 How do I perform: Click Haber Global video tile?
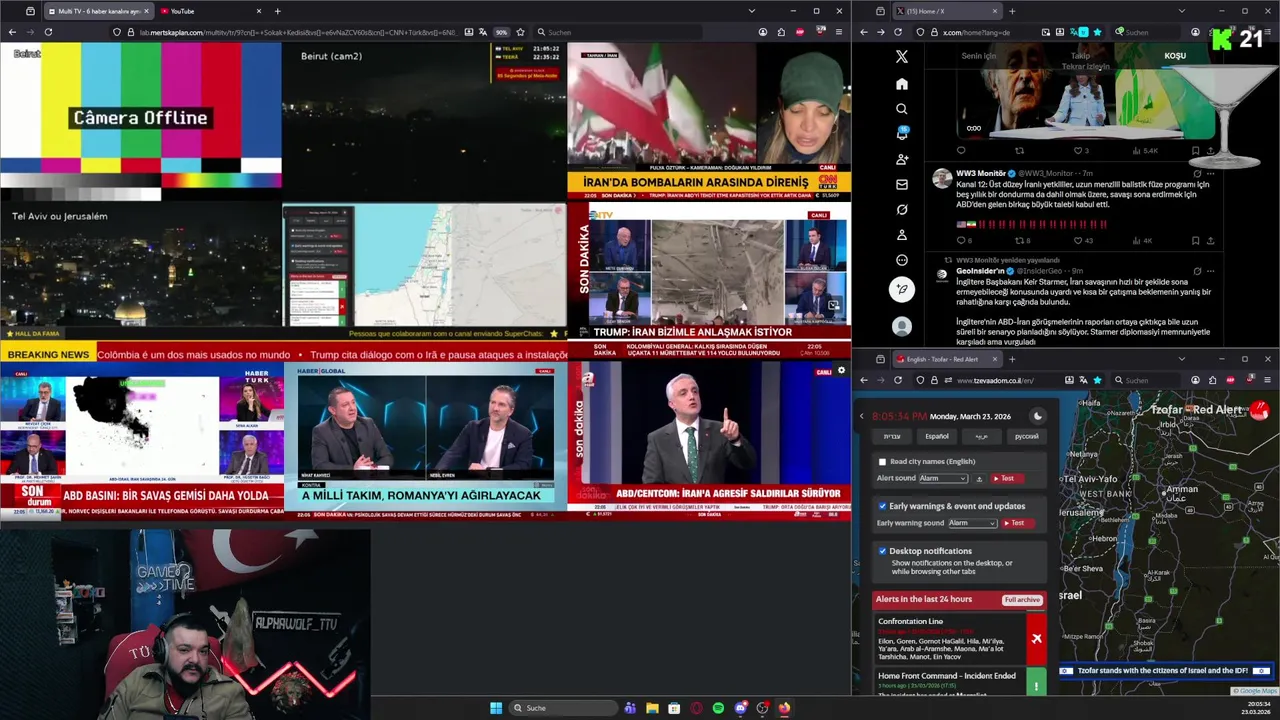pos(425,440)
